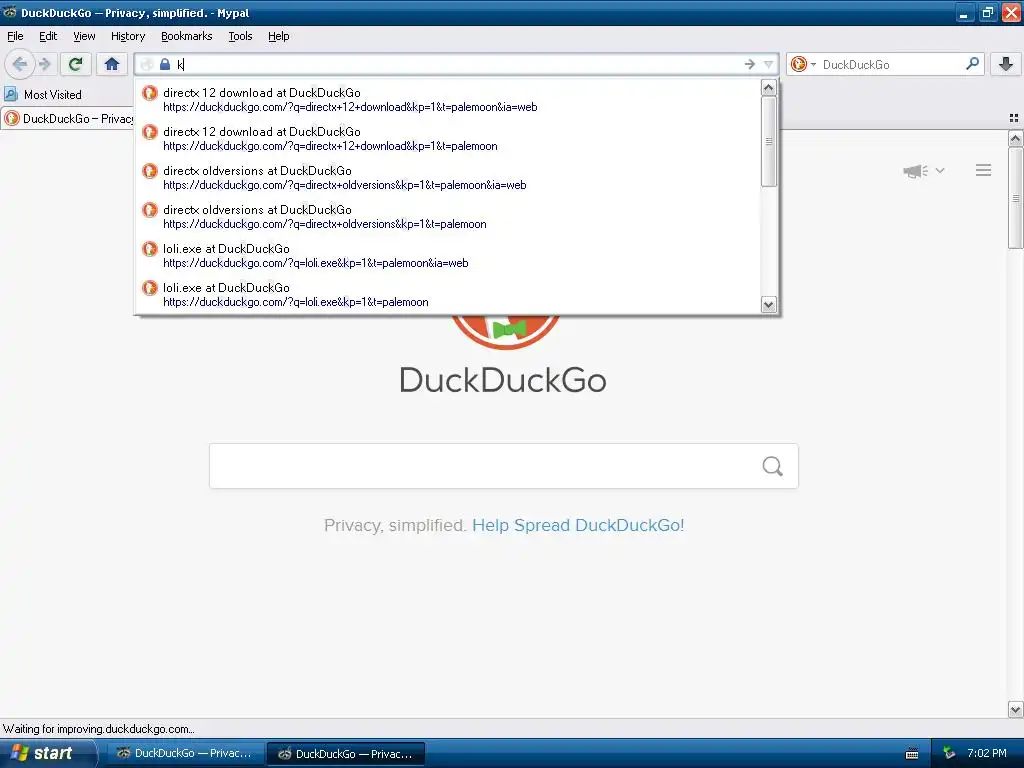Open the Bookmarks menu

click(187, 36)
